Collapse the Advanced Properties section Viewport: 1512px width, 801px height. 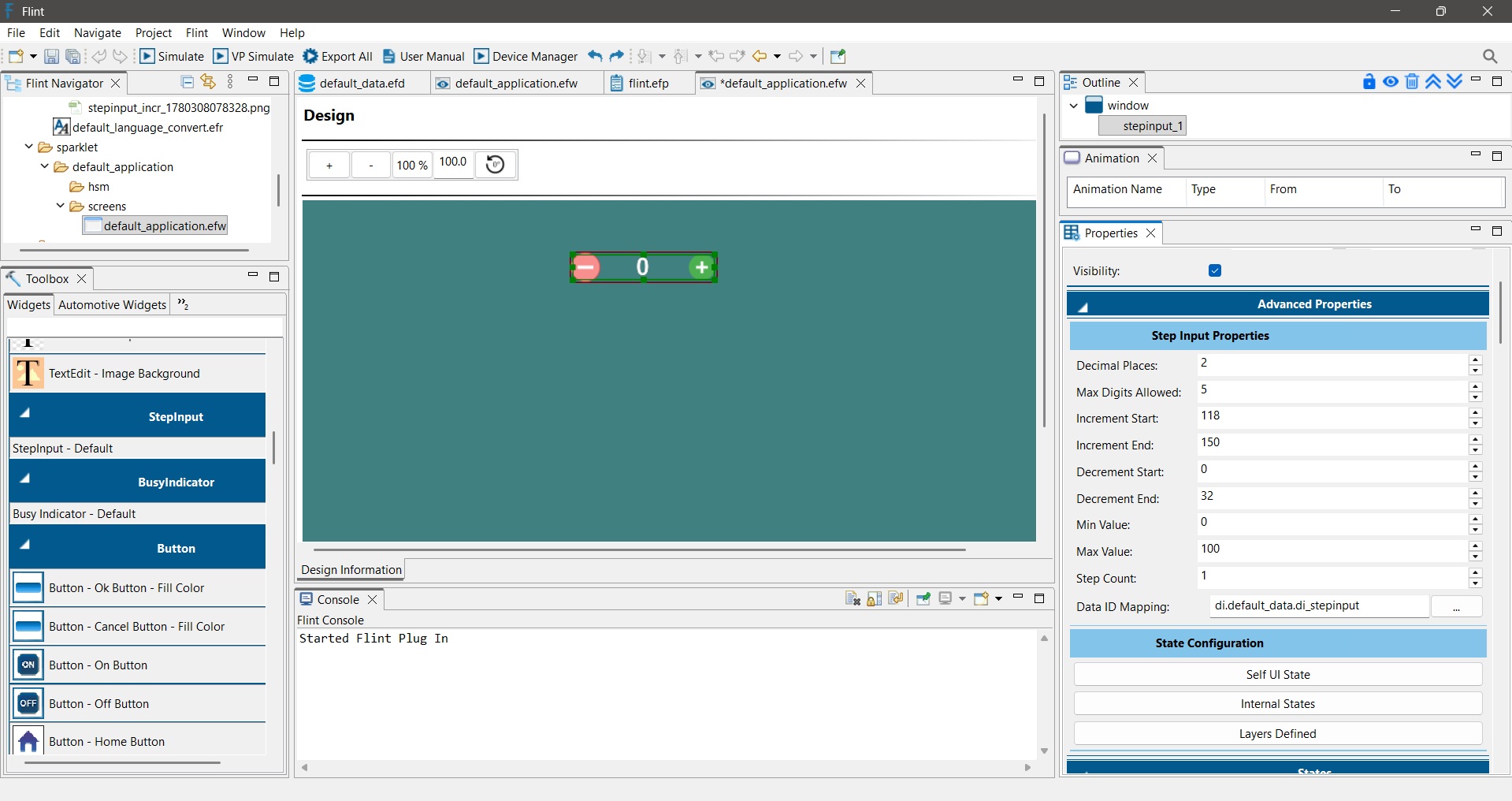(1083, 307)
